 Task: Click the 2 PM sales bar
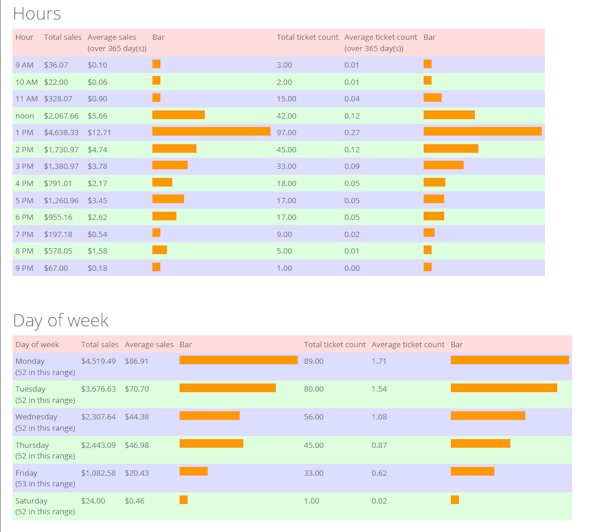click(x=174, y=149)
